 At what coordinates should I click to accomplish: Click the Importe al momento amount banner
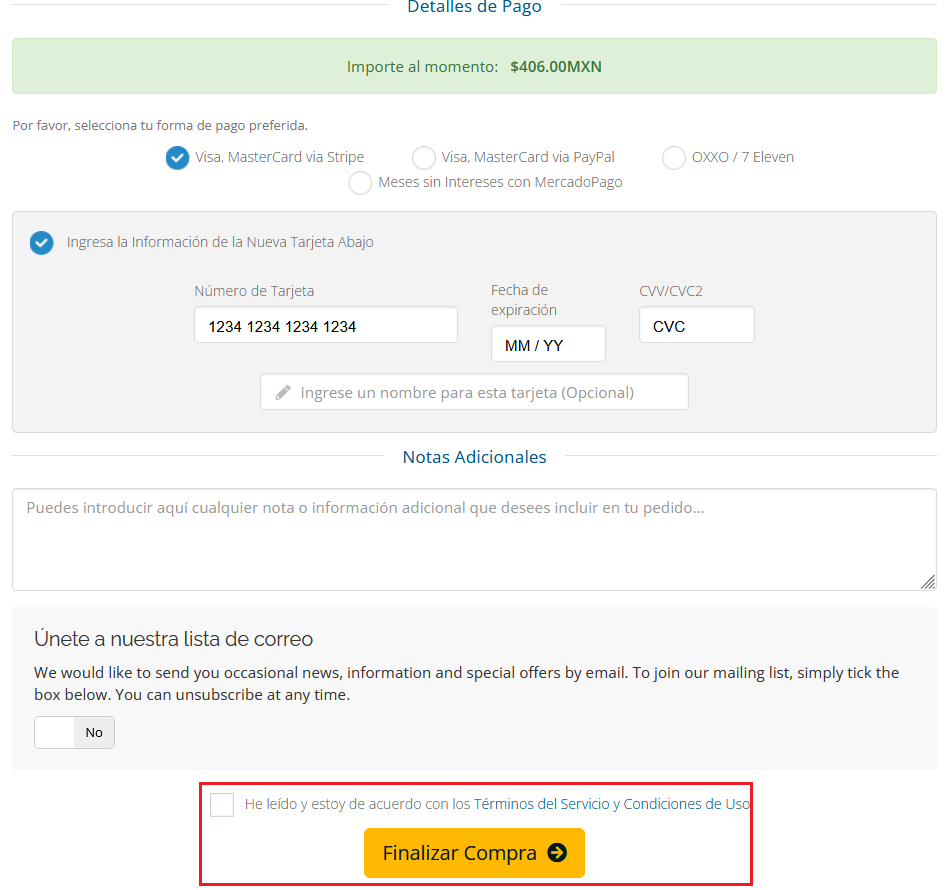point(474,67)
